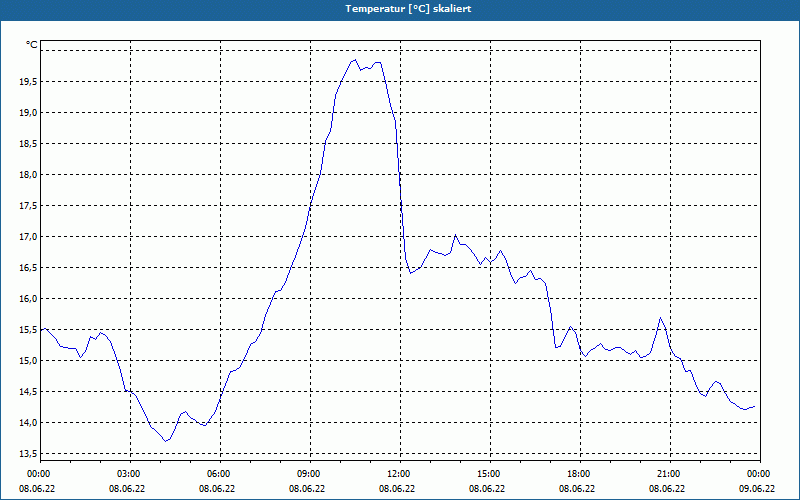Screen dimensions: 800x500
Task: Select the 18,5 y-axis label
Action: (28, 144)
